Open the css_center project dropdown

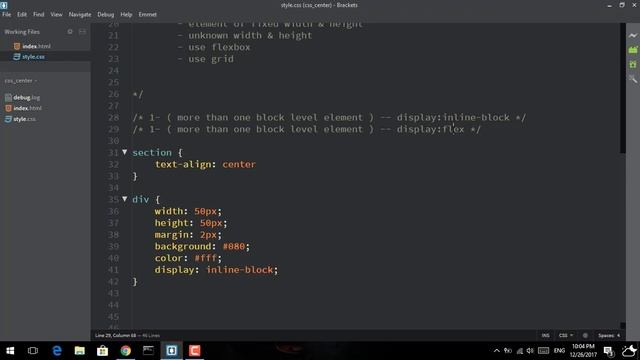tap(21, 81)
